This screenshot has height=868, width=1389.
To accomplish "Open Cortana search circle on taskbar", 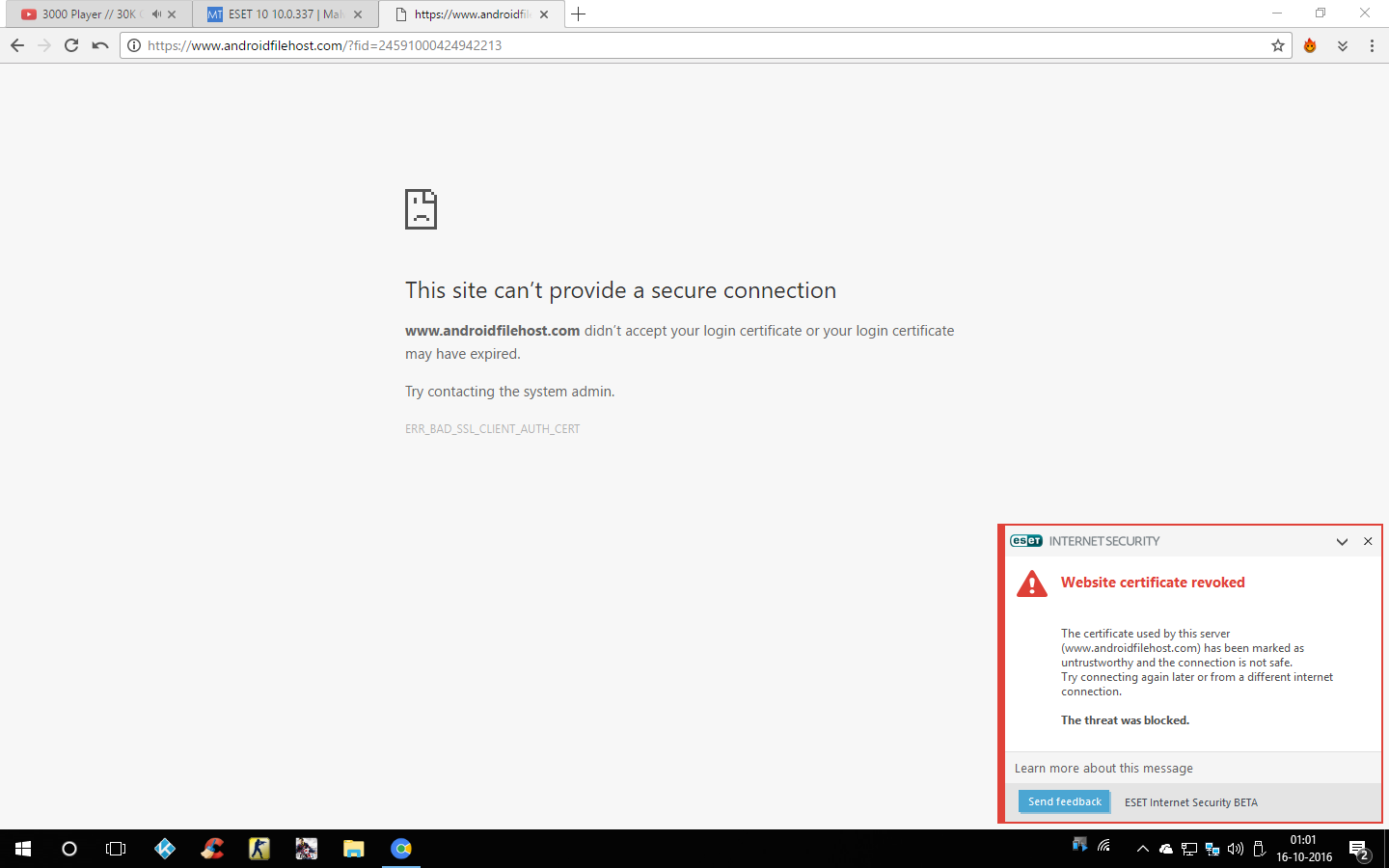I will (x=69, y=849).
